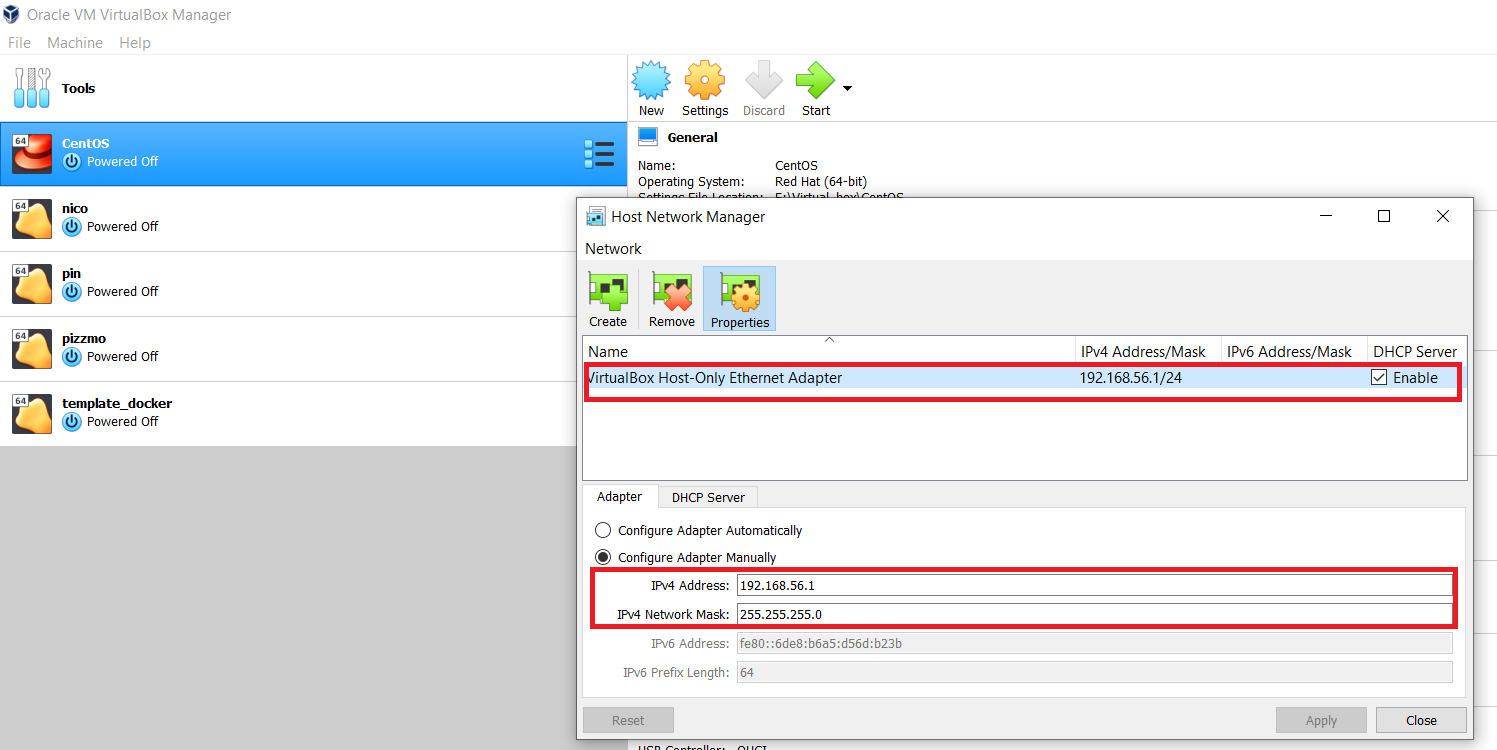This screenshot has width=1497, height=750.
Task: Click the Discard toolbar icon
Action: coord(764,80)
